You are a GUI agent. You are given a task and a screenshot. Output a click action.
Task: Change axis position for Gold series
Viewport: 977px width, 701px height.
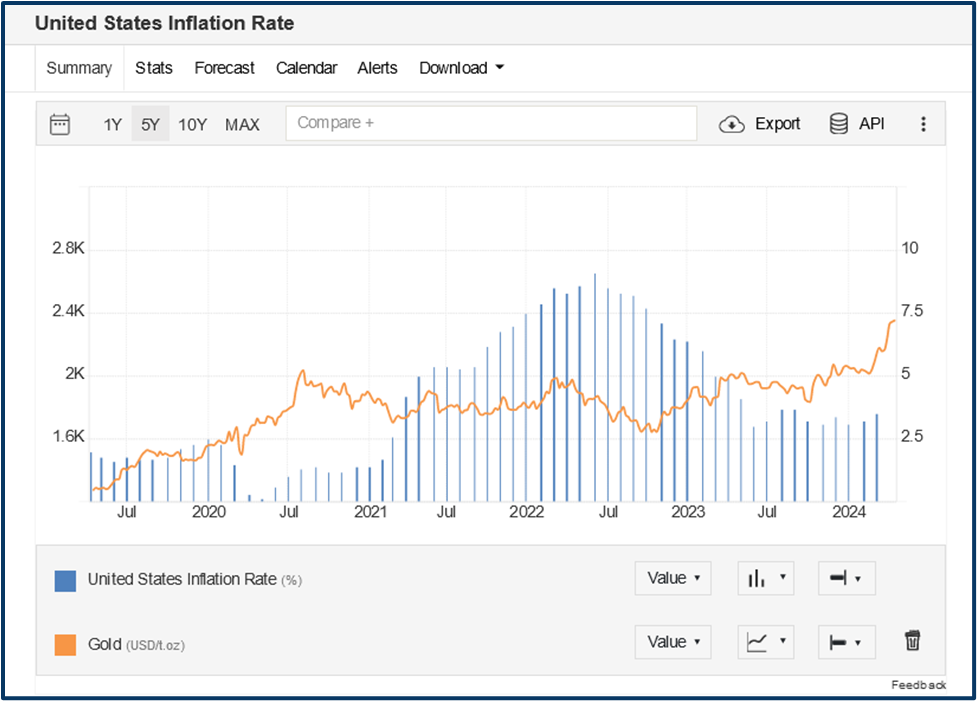(846, 642)
